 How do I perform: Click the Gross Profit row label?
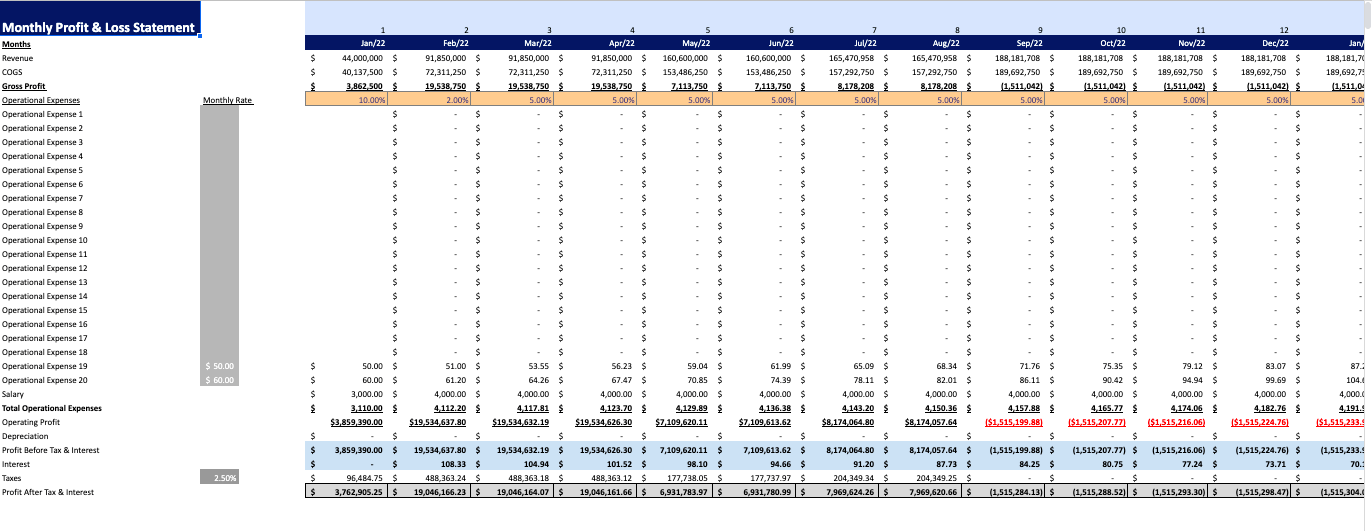[24, 86]
